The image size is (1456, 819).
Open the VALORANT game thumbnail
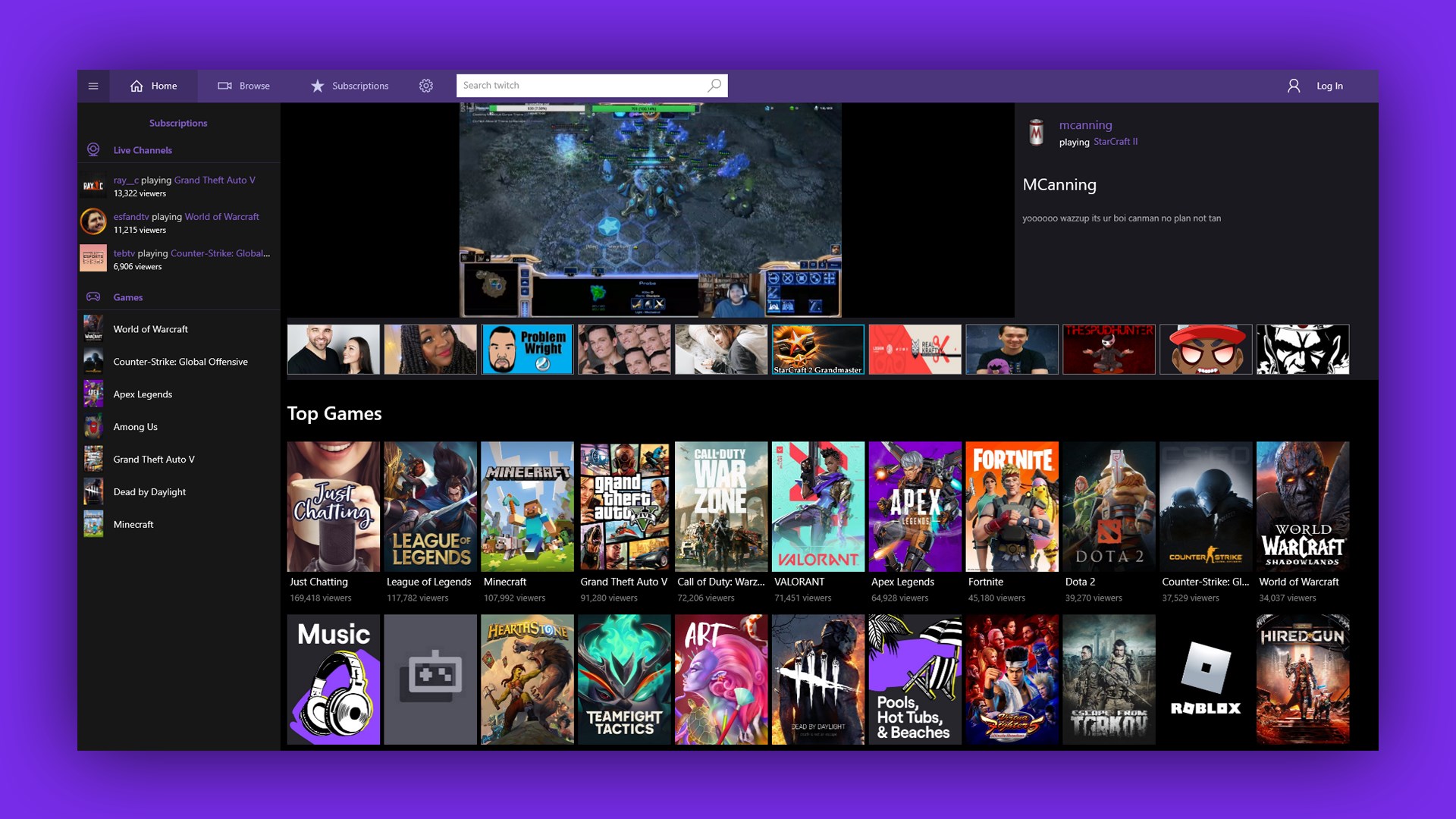(x=817, y=507)
